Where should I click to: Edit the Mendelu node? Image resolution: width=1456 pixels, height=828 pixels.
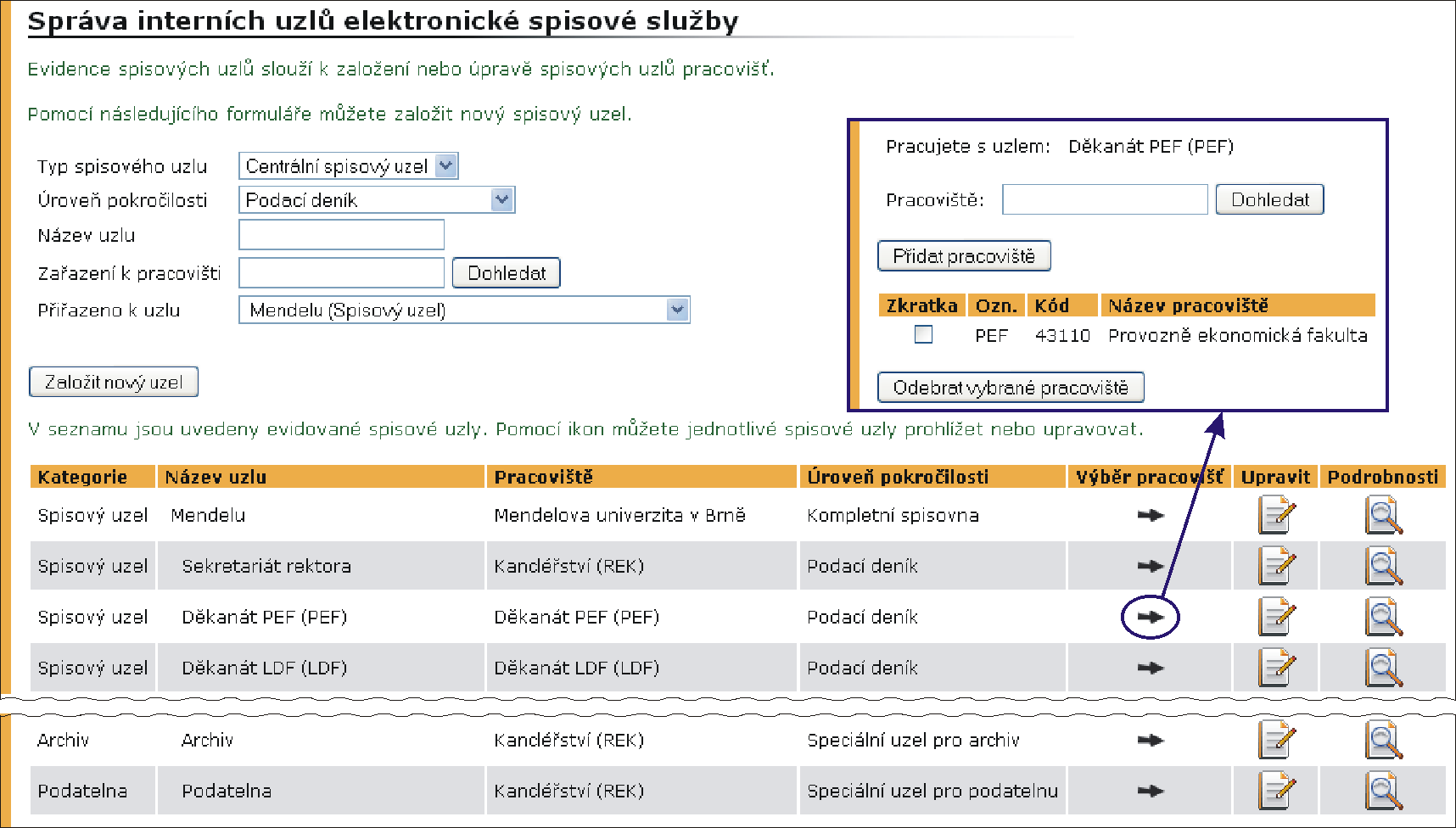[x=1276, y=516]
